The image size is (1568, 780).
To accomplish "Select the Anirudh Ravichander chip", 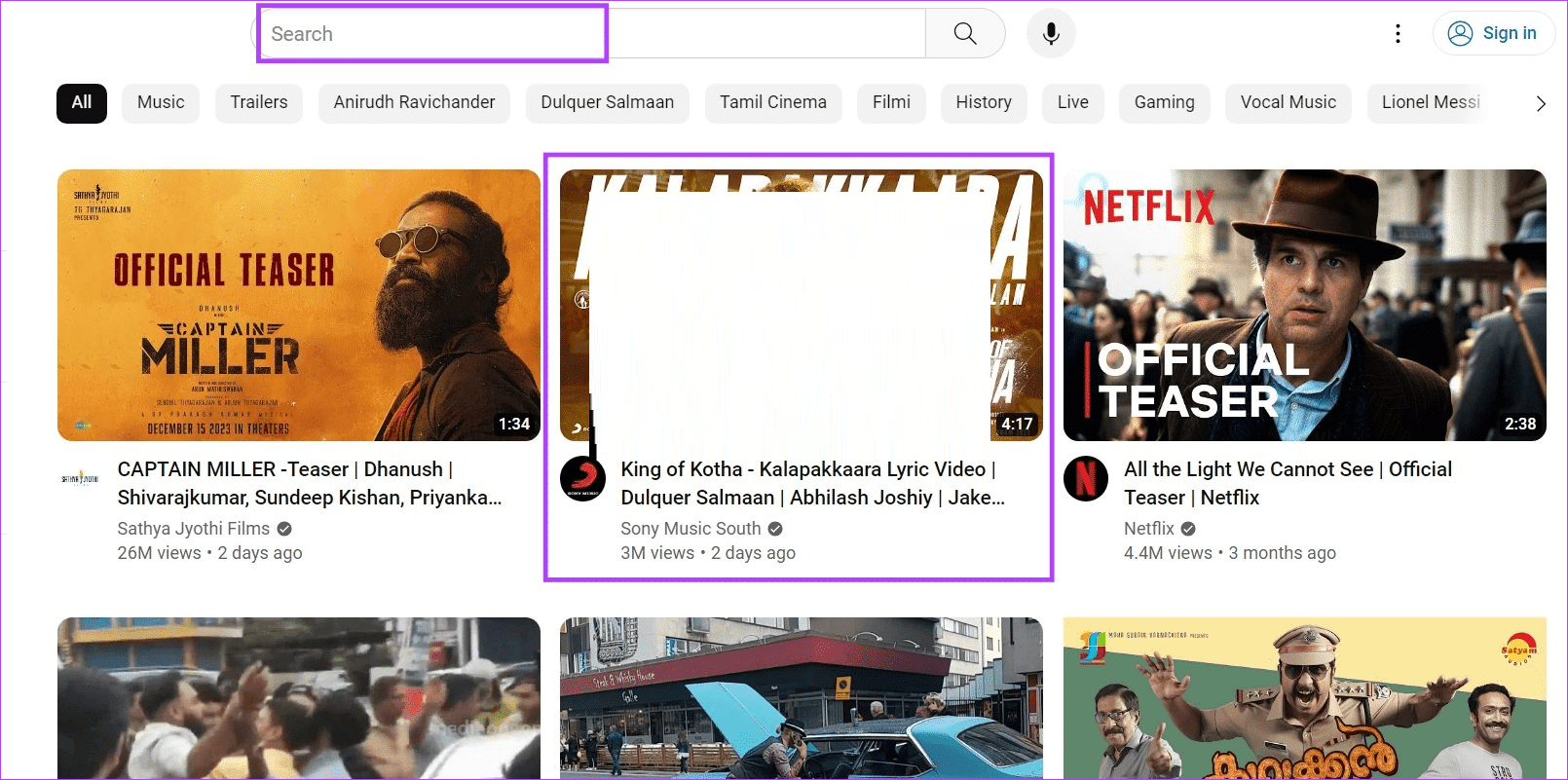I will point(414,103).
